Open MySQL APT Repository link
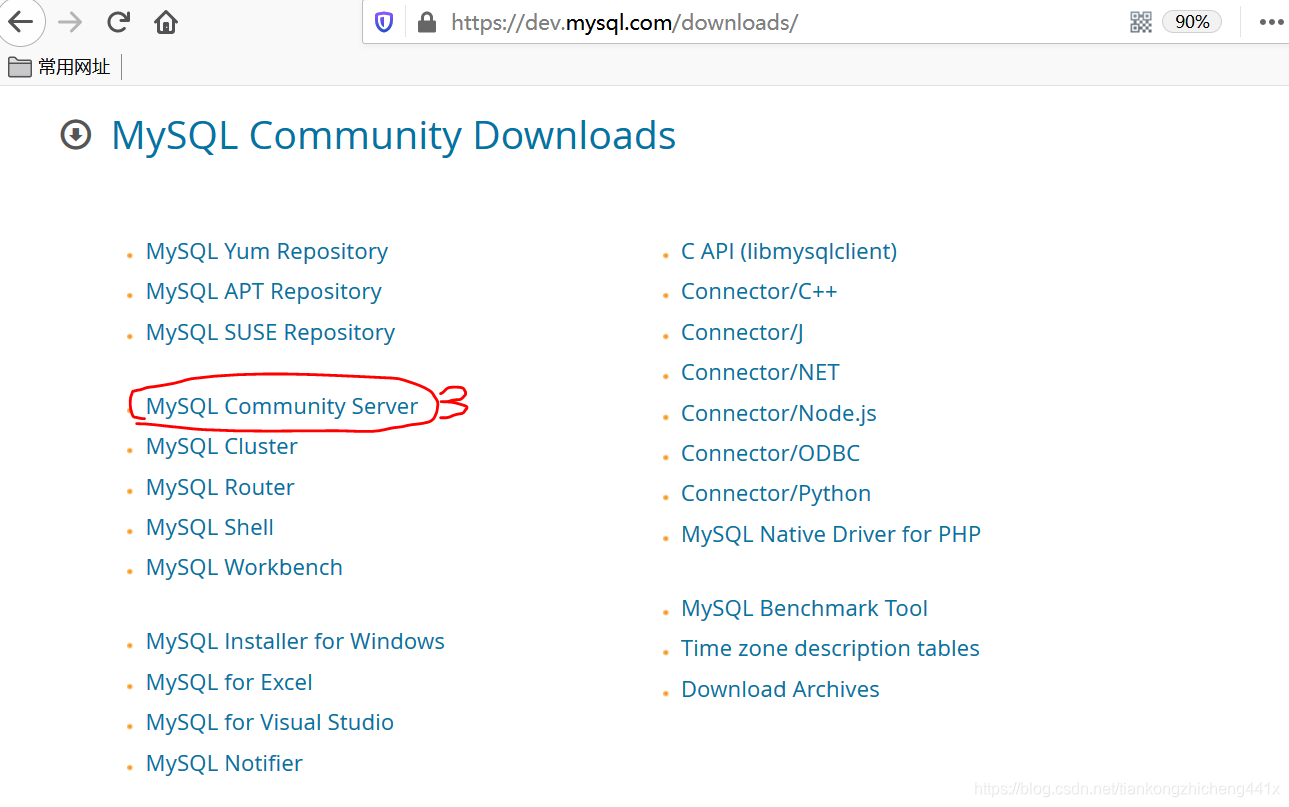The image size is (1289, 807). (x=264, y=291)
